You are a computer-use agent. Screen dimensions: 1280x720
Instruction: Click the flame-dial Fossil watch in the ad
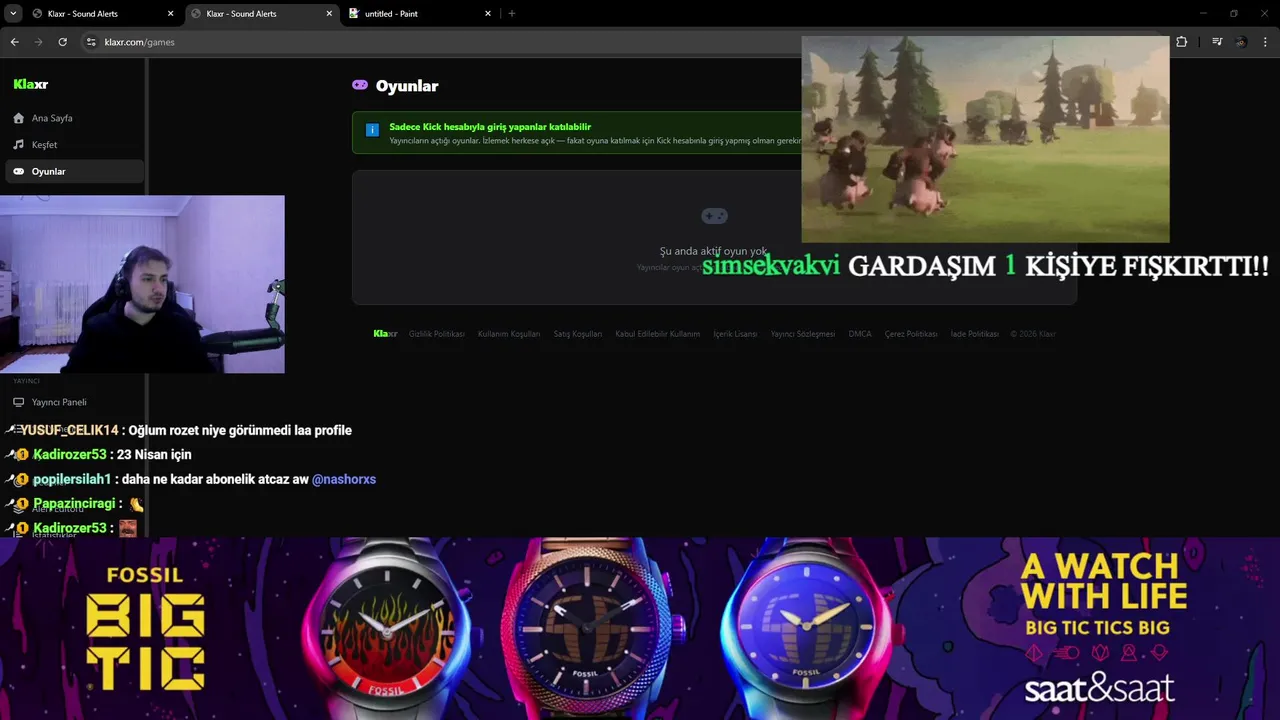click(x=385, y=630)
